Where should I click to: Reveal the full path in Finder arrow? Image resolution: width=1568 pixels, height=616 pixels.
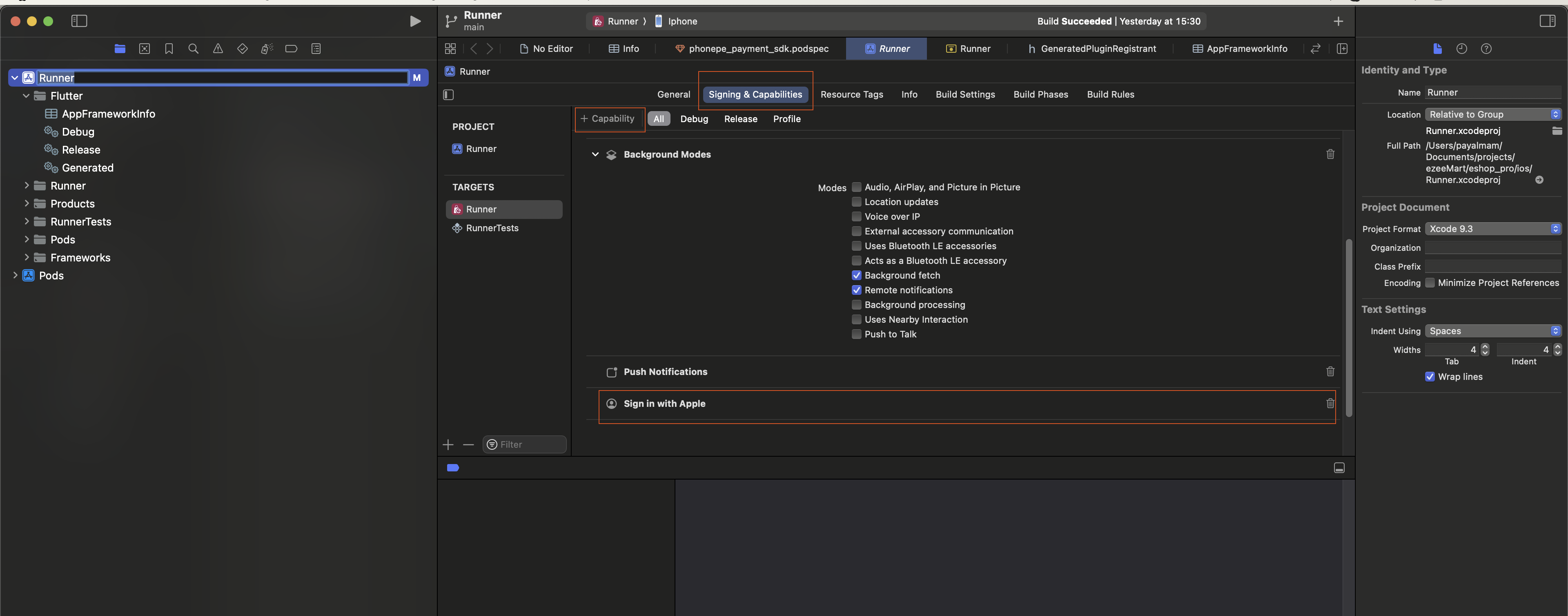tap(1539, 180)
